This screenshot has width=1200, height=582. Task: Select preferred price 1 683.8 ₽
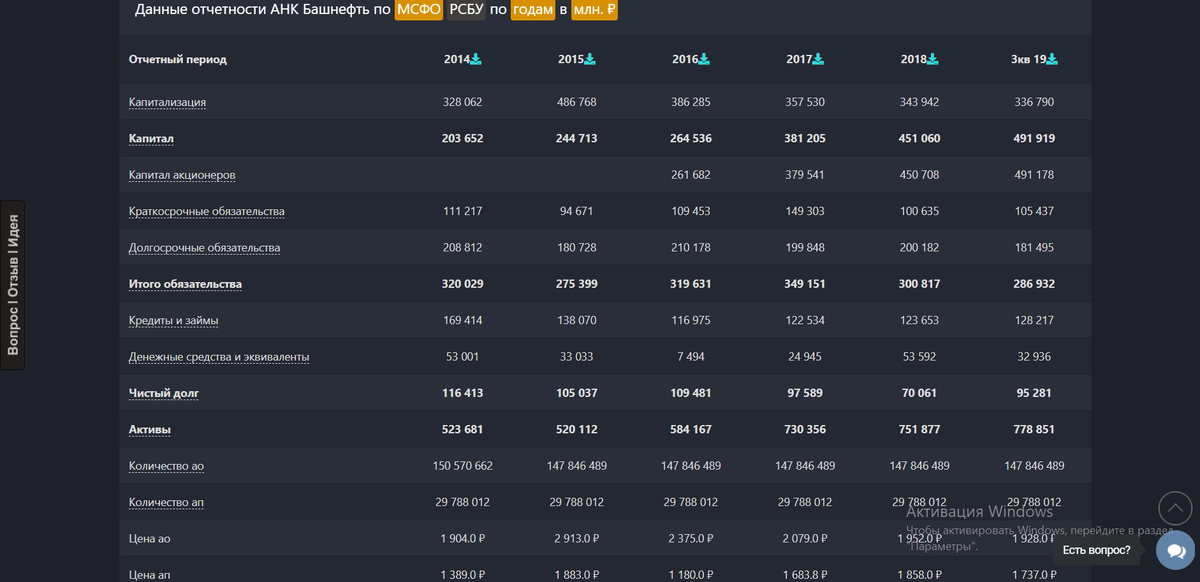click(804, 575)
